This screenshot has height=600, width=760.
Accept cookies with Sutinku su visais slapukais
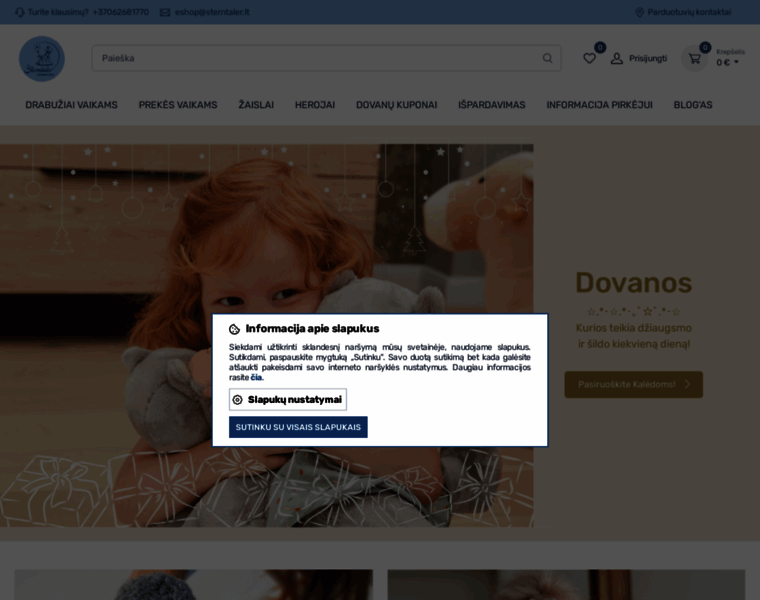tap(298, 427)
